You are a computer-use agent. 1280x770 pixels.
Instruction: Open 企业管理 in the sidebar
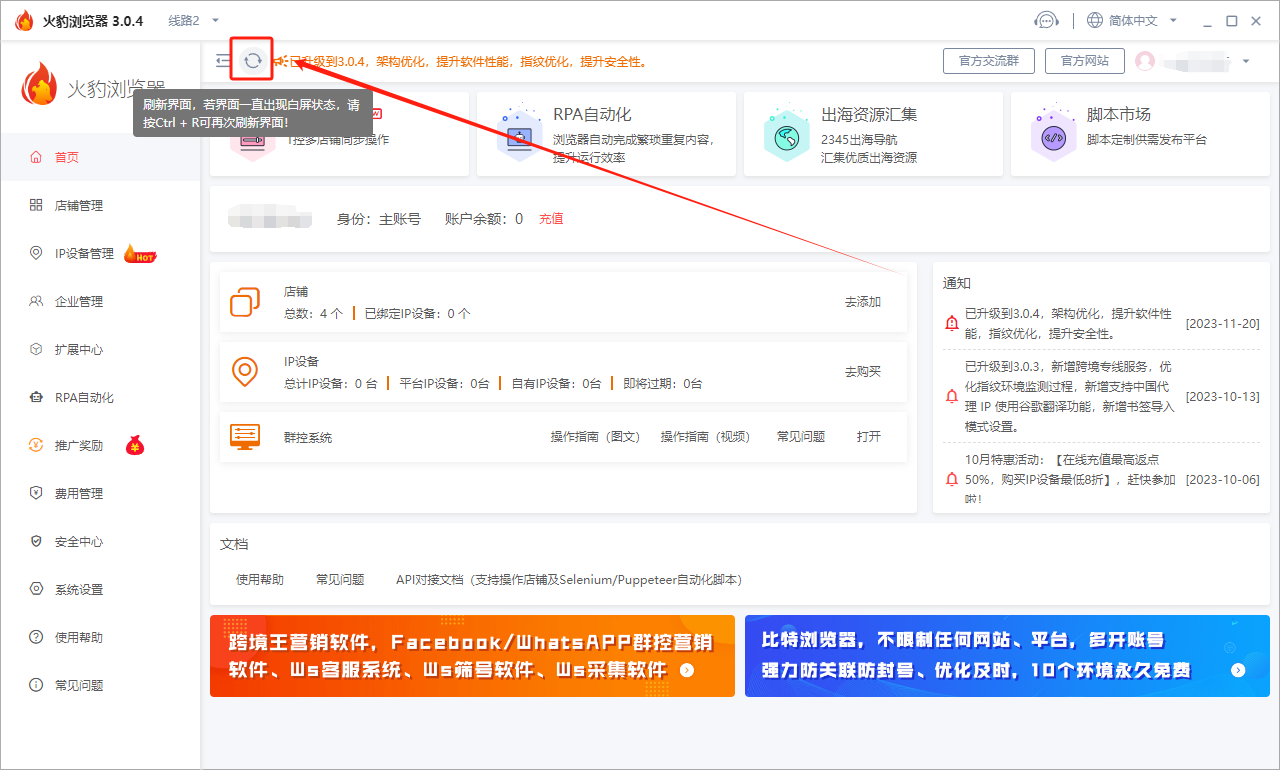(x=100, y=301)
